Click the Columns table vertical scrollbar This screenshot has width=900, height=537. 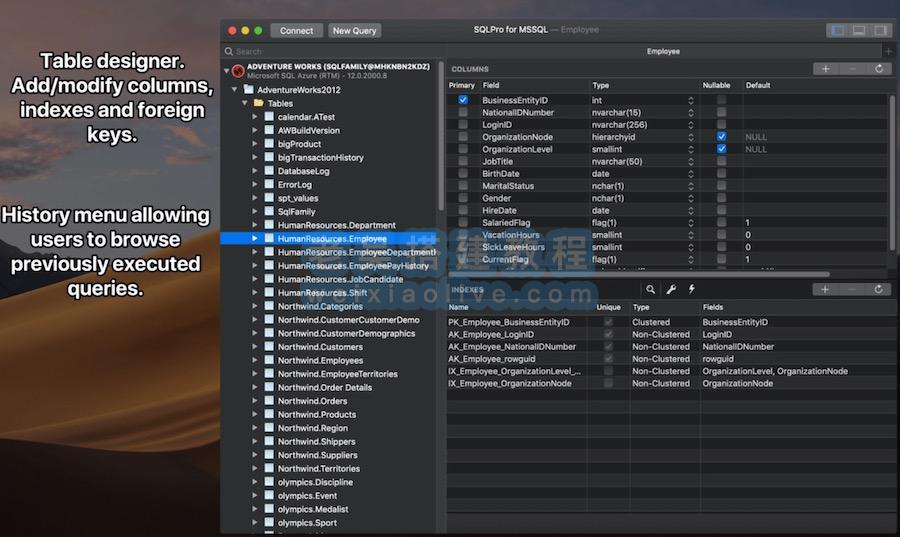click(892, 172)
